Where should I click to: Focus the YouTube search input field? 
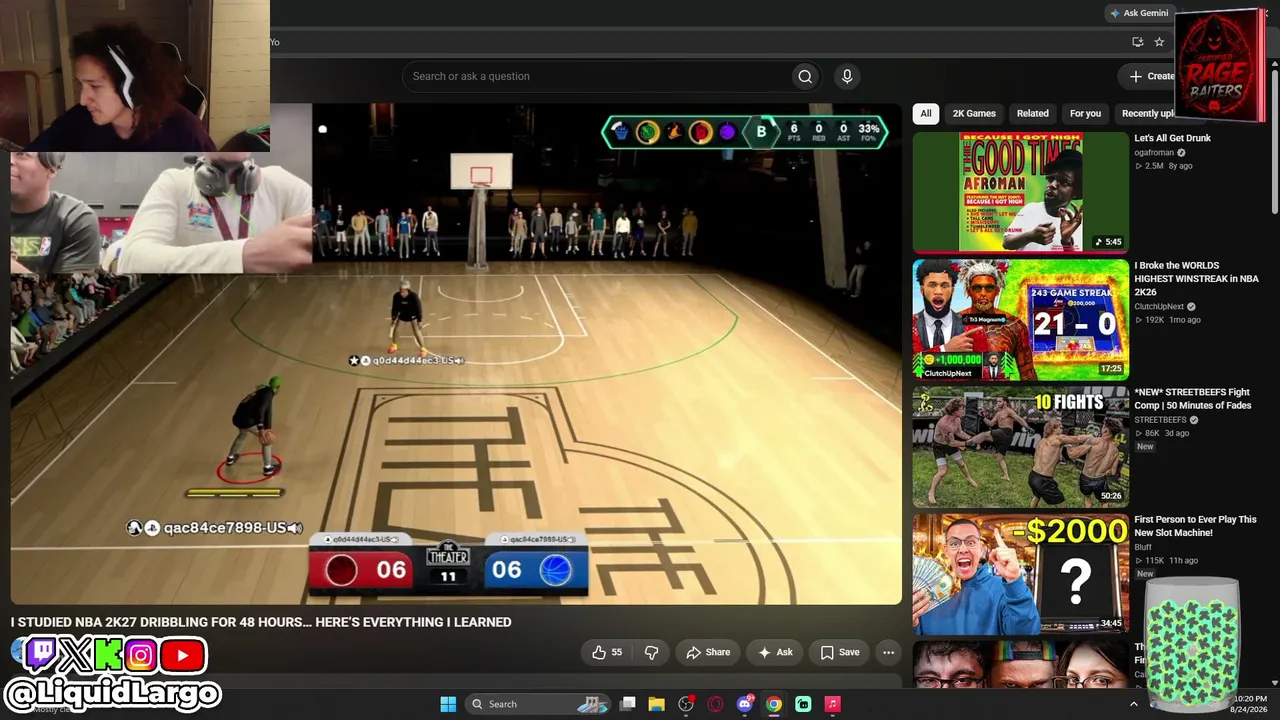596,76
